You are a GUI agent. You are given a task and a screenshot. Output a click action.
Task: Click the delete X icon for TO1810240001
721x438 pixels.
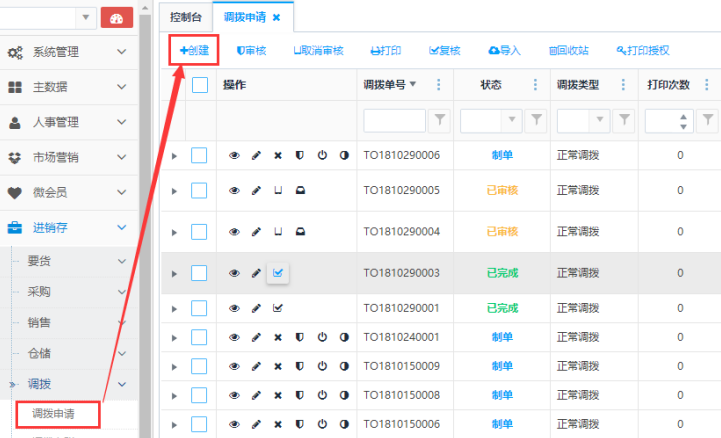[x=278, y=338]
